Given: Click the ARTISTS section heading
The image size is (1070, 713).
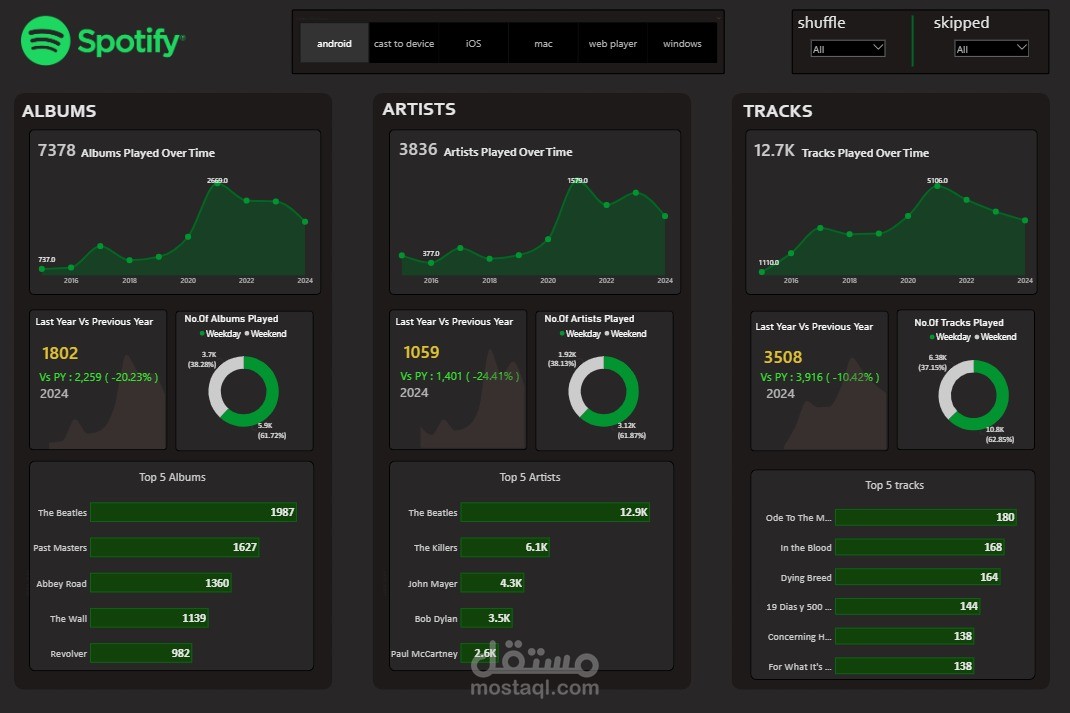Looking at the screenshot, I should (419, 109).
